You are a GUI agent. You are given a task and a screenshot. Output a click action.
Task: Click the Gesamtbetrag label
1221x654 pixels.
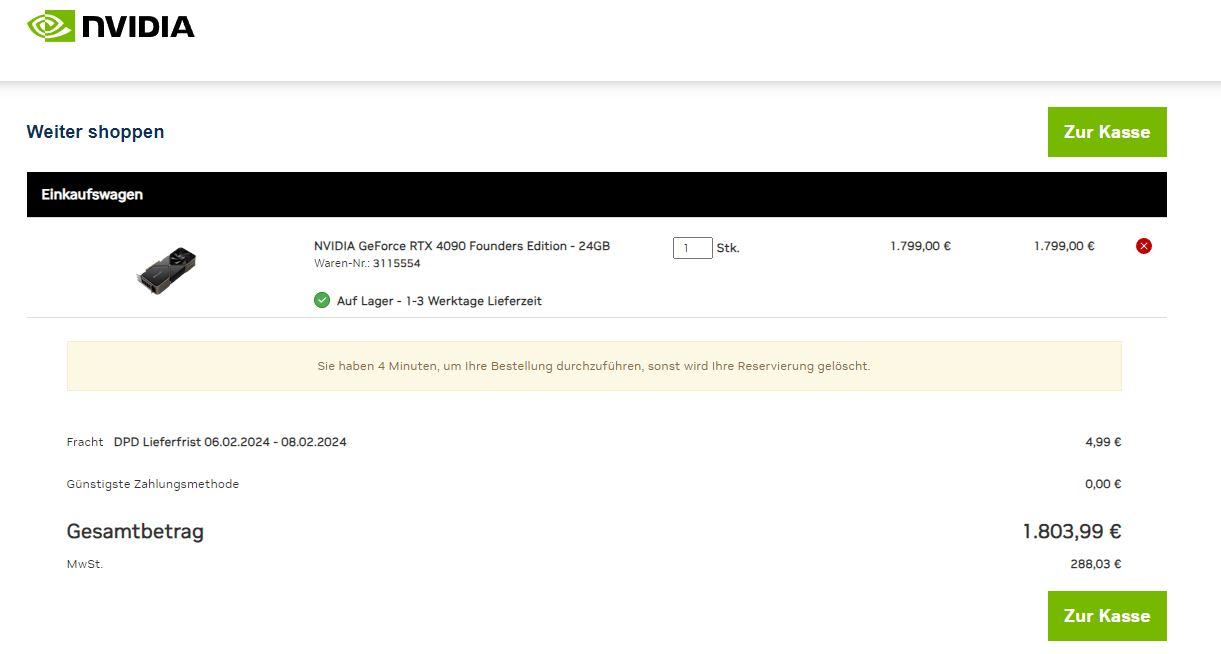click(135, 532)
